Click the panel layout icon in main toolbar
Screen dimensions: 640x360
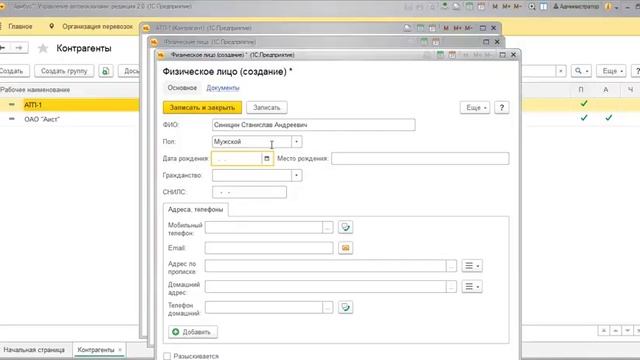(544, 7)
